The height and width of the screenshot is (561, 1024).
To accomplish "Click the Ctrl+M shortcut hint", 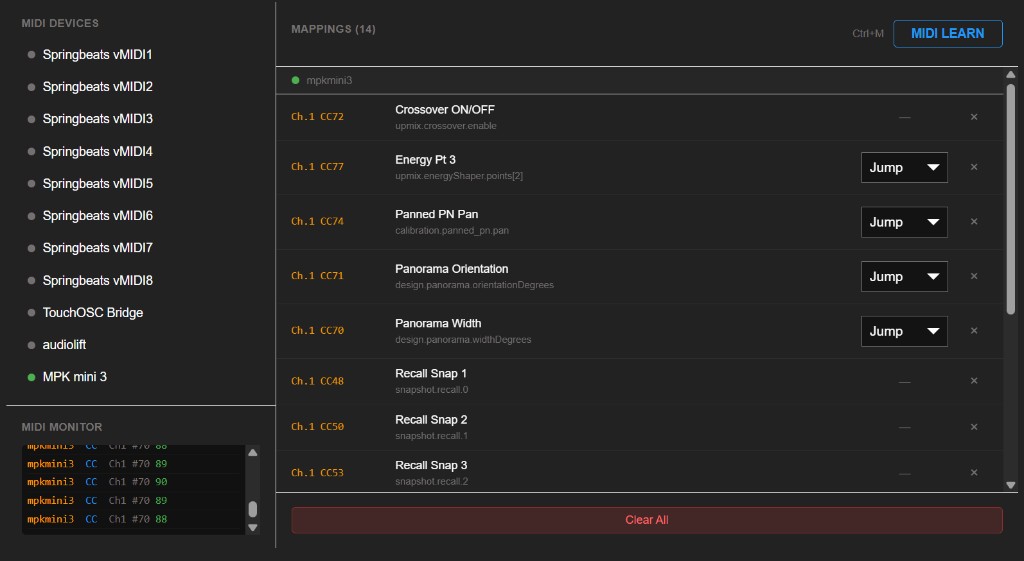I will coord(868,33).
